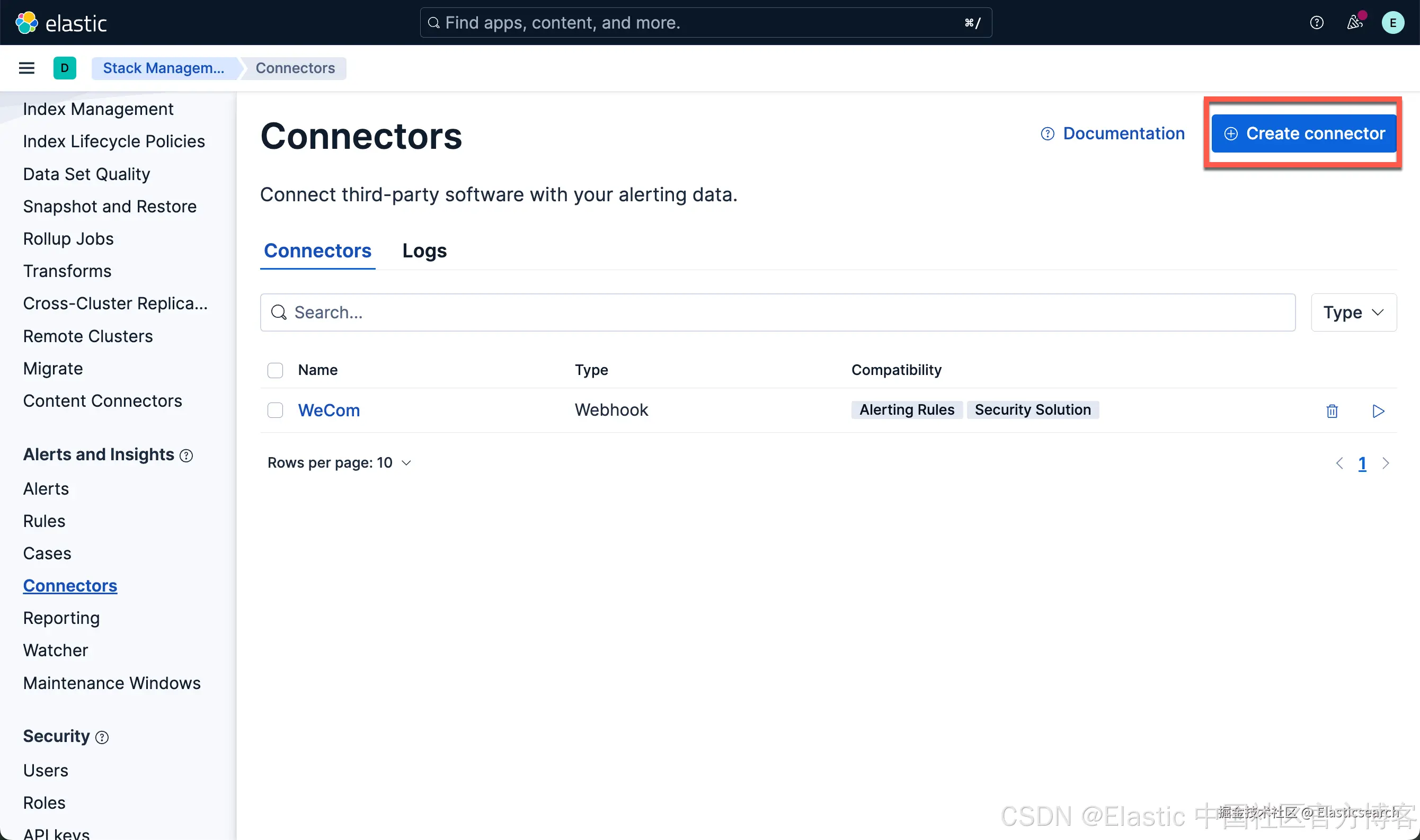The height and width of the screenshot is (840, 1420).
Task: Open the WeCom connector link
Action: tap(329, 410)
